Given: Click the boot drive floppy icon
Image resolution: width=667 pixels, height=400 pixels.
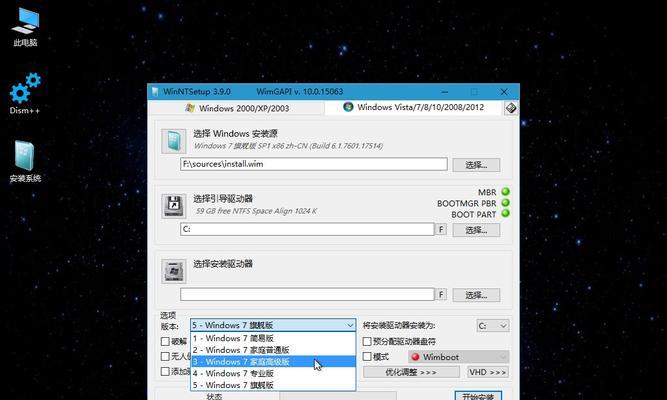Looking at the screenshot, I should pyautogui.click(x=174, y=206).
